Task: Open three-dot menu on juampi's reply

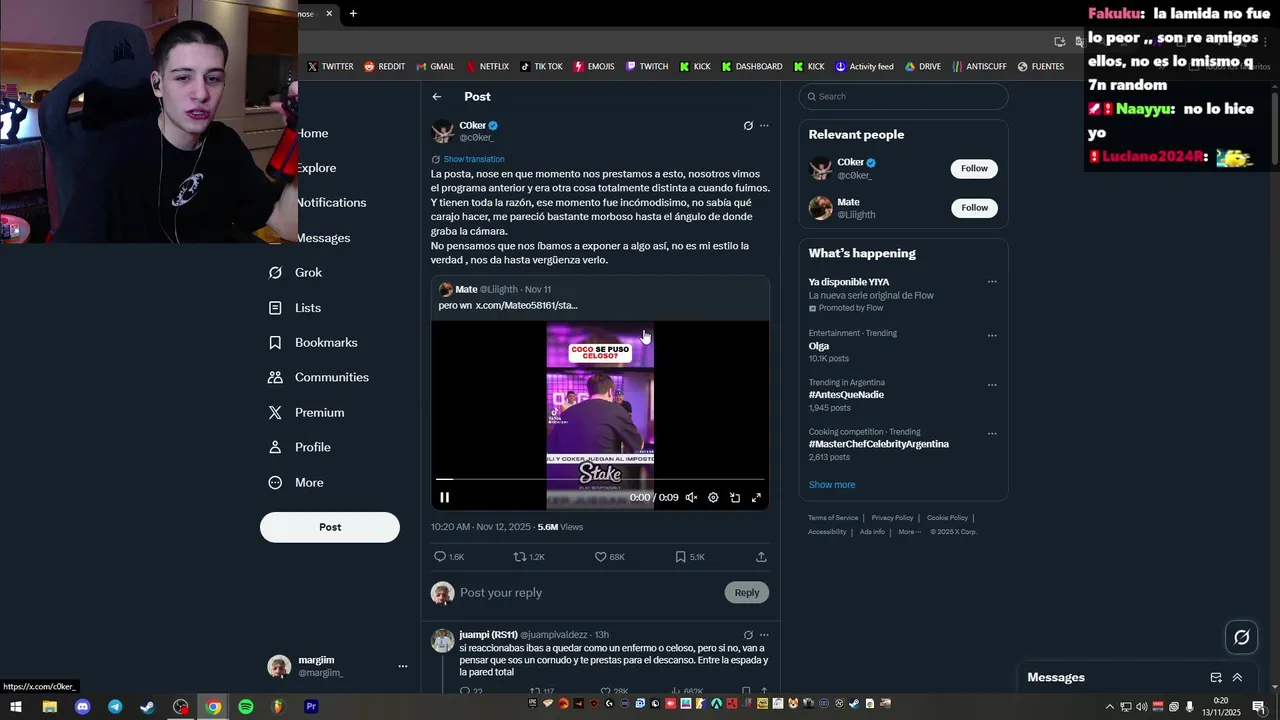Action: click(x=764, y=635)
